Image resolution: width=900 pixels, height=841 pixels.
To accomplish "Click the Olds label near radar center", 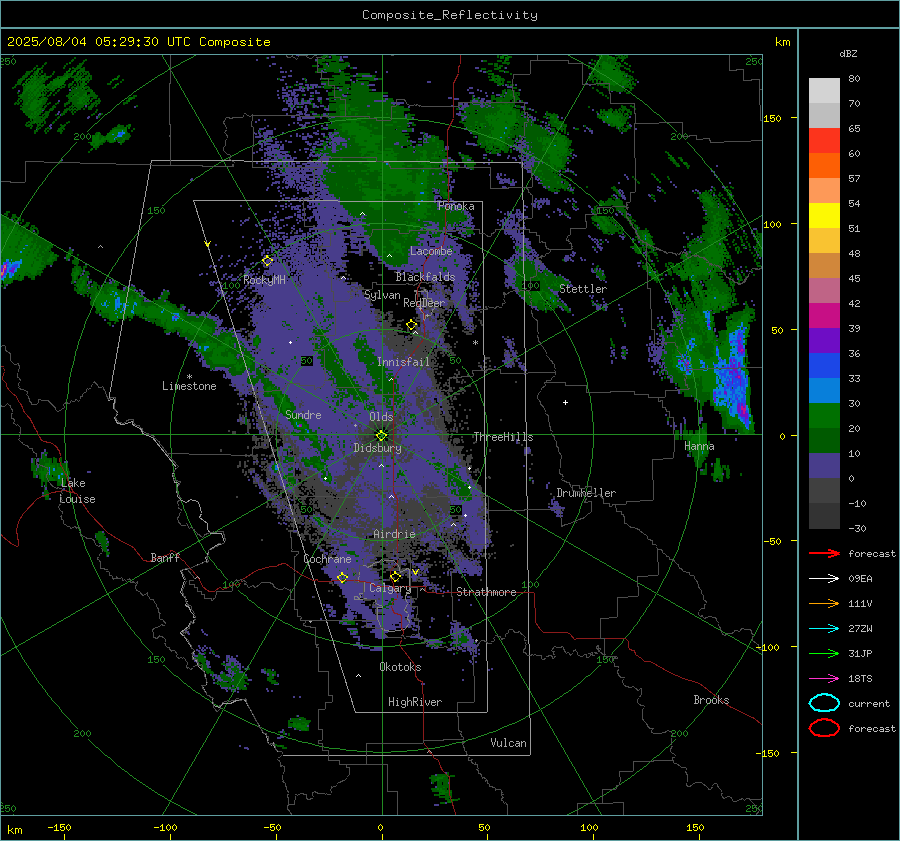I will [x=381, y=416].
